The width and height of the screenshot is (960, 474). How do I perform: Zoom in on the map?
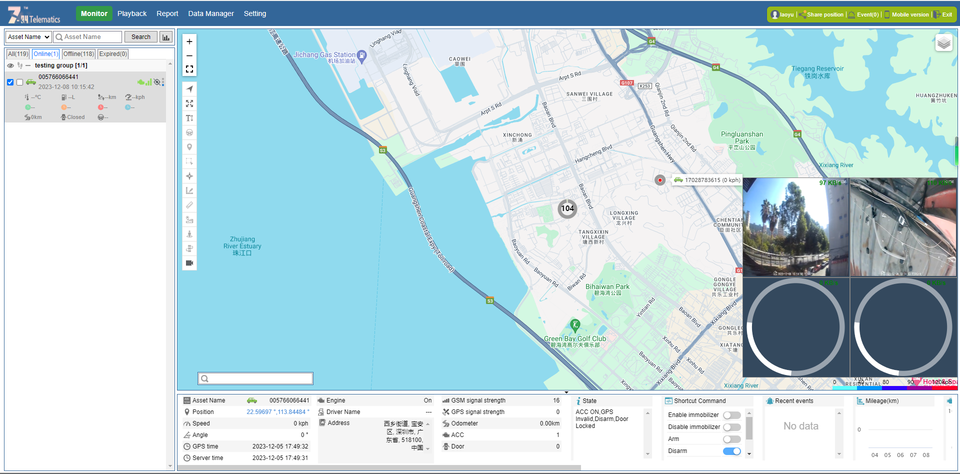pyautogui.click(x=189, y=42)
